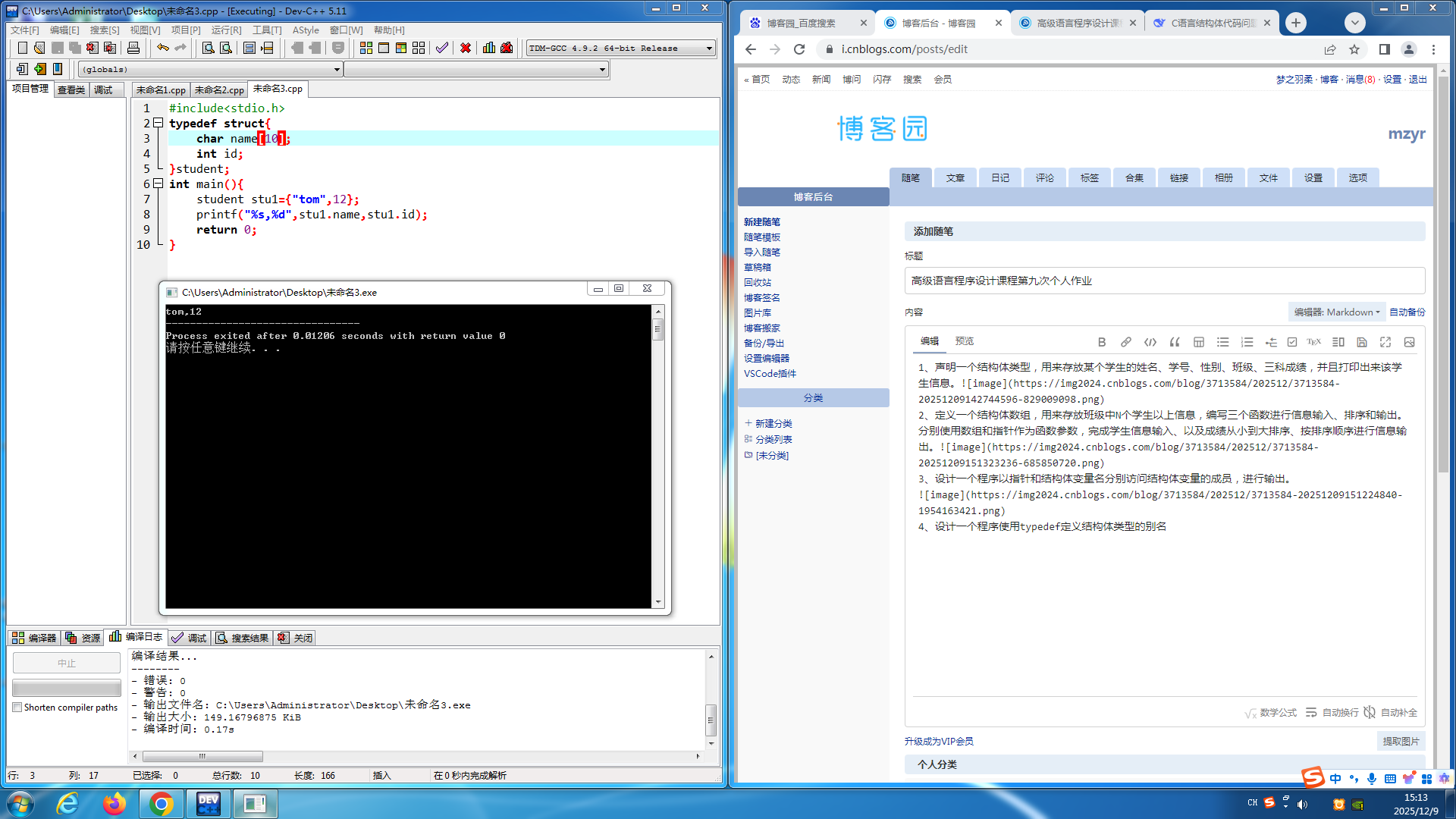Screen dimensions: 1456x819
Task: Open the 编辑器: Markdown dropdown
Action: (1336, 312)
